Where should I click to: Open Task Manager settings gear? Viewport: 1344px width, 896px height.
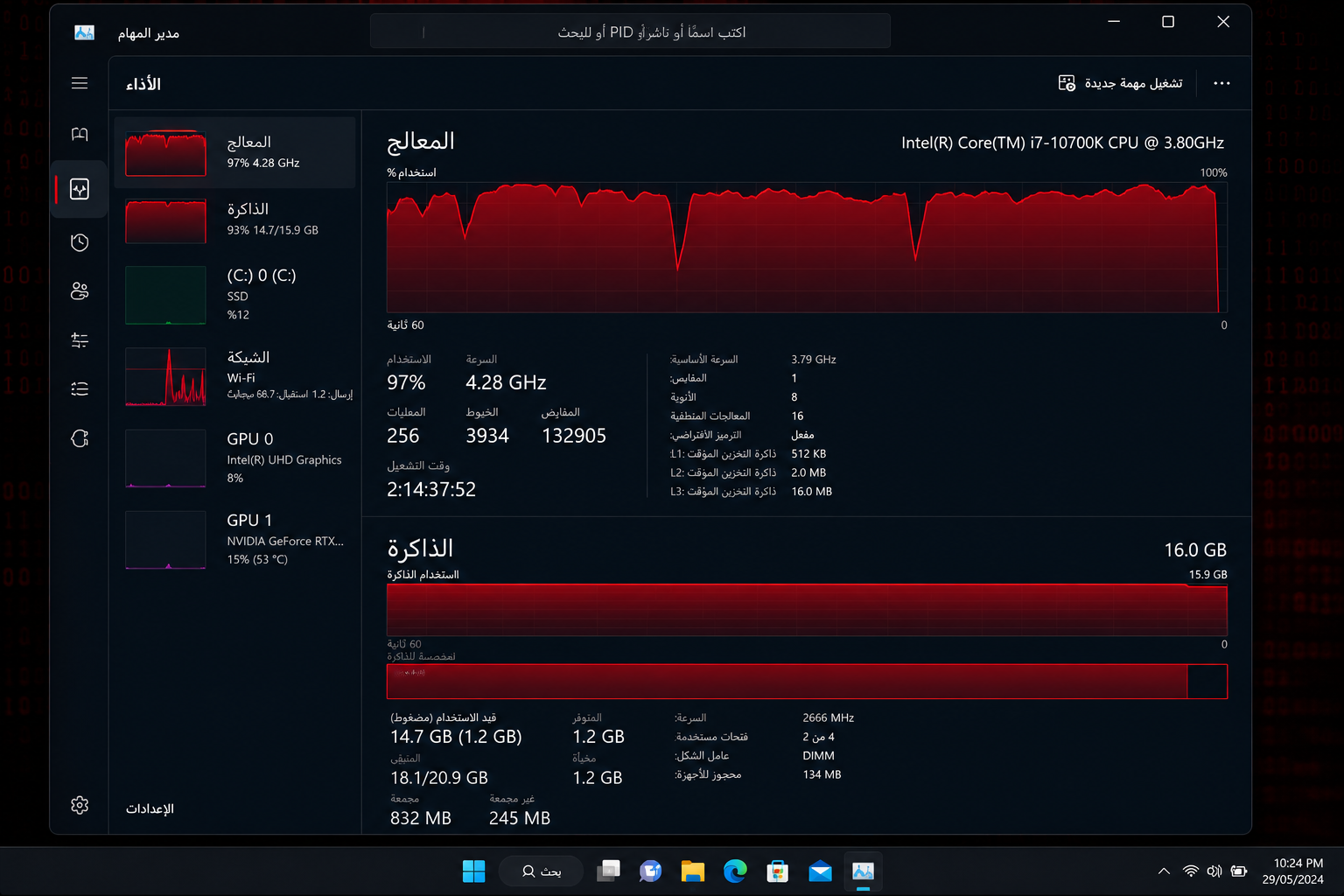pos(80,805)
